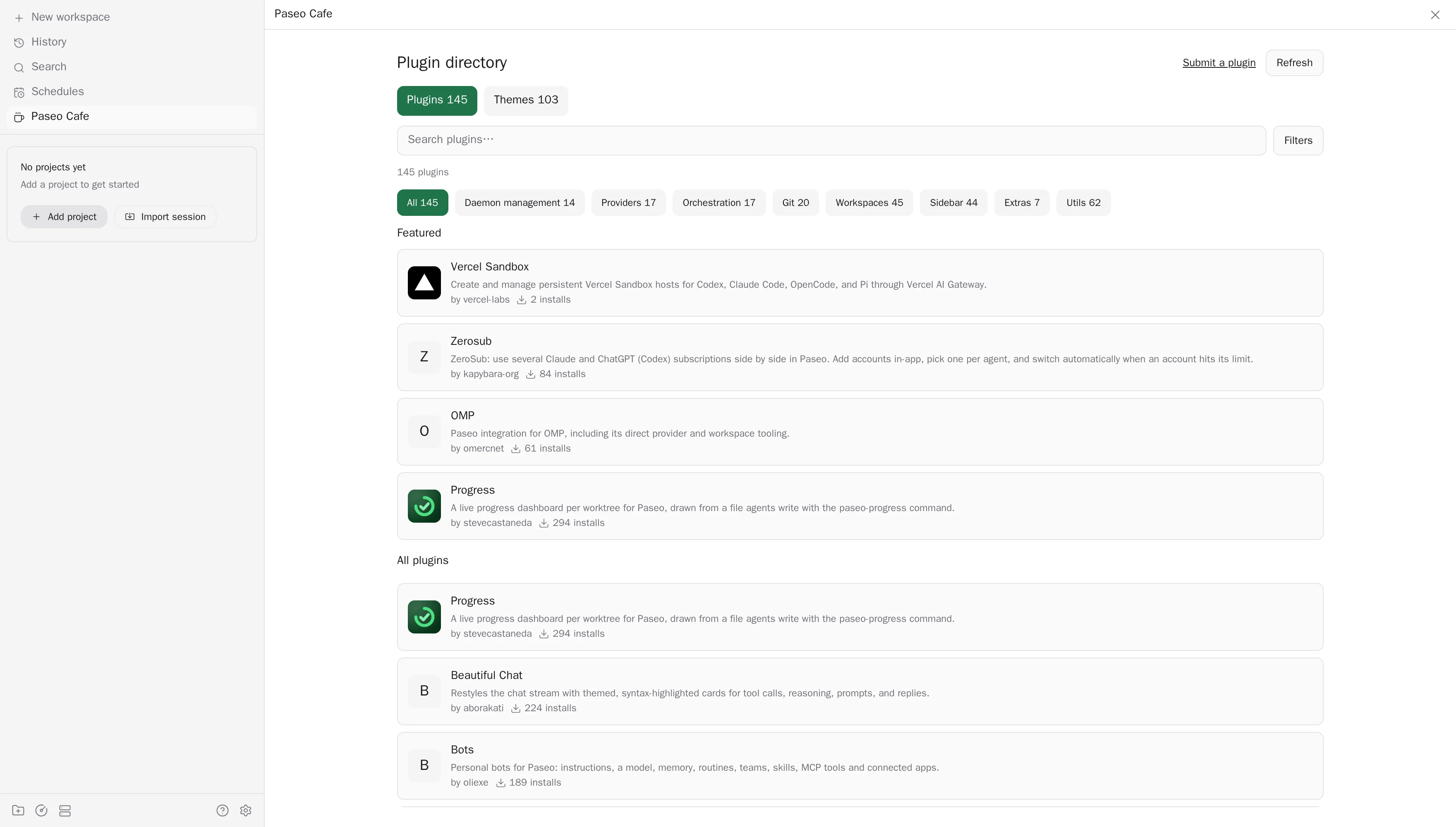Image resolution: width=1456 pixels, height=827 pixels.
Task: Open the Zerosub plugin title
Action: click(471, 341)
